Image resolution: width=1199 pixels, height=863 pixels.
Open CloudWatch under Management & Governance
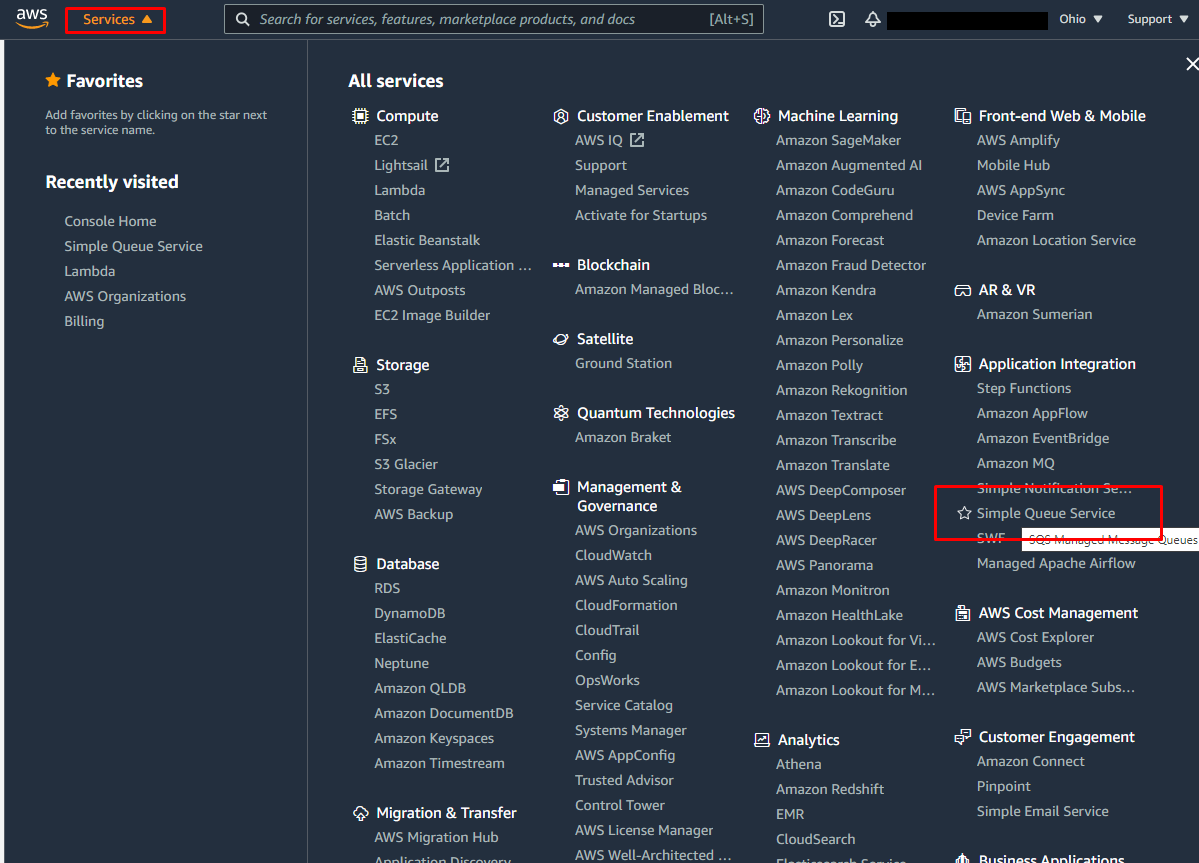(613, 555)
